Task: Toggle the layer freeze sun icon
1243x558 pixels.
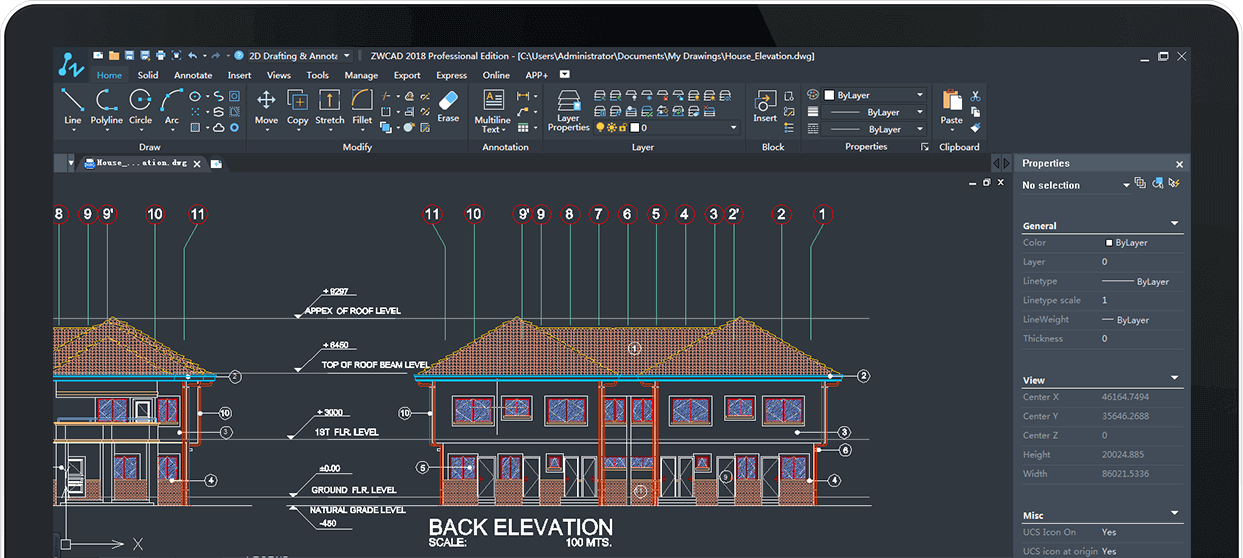Action: click(611, 128)
